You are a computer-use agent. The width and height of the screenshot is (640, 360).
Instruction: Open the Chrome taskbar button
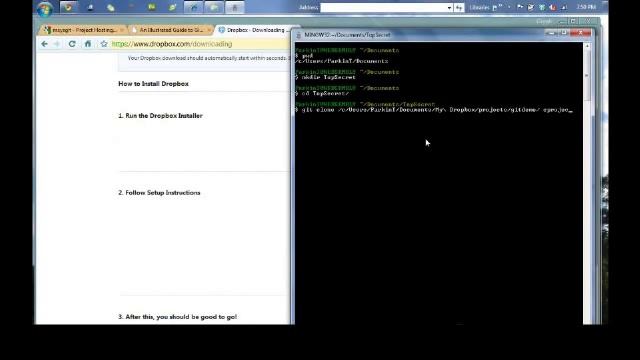68,7
